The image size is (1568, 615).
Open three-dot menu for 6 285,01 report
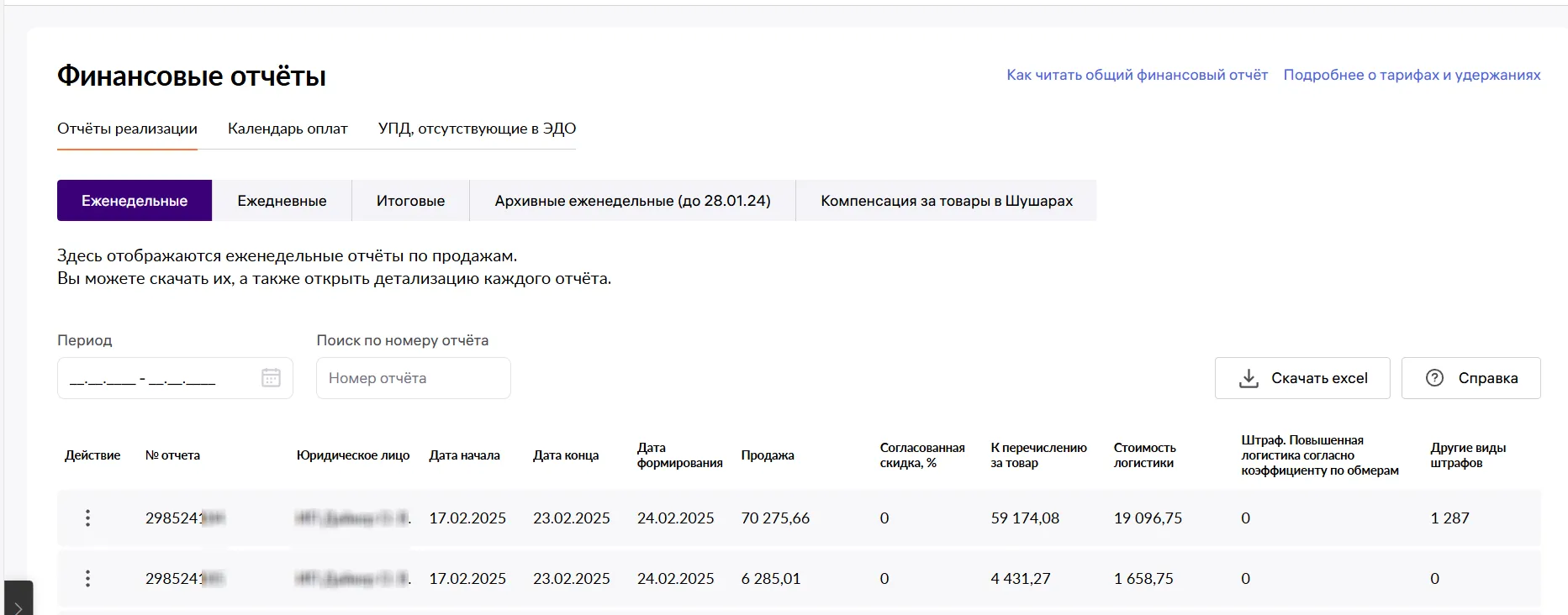[87, 579]
